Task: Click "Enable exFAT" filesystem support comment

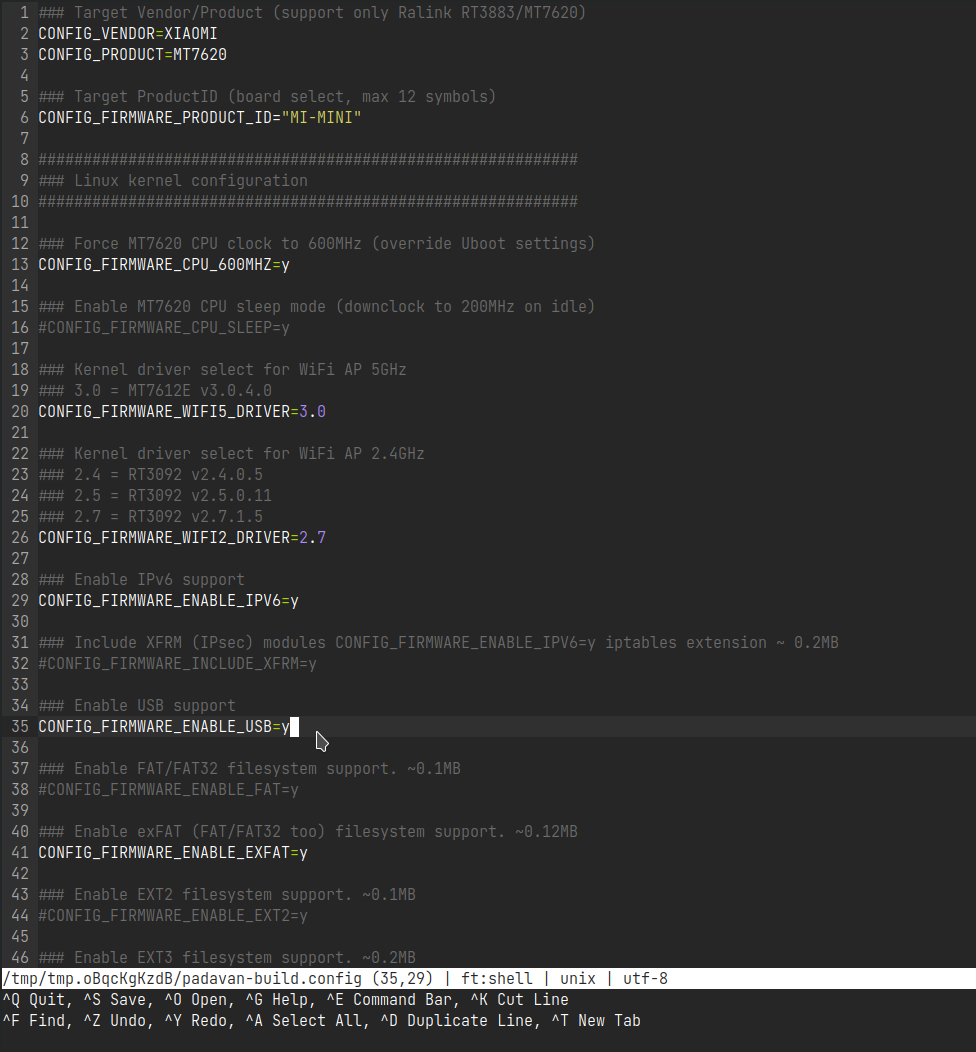Action: tap(307, 832)
